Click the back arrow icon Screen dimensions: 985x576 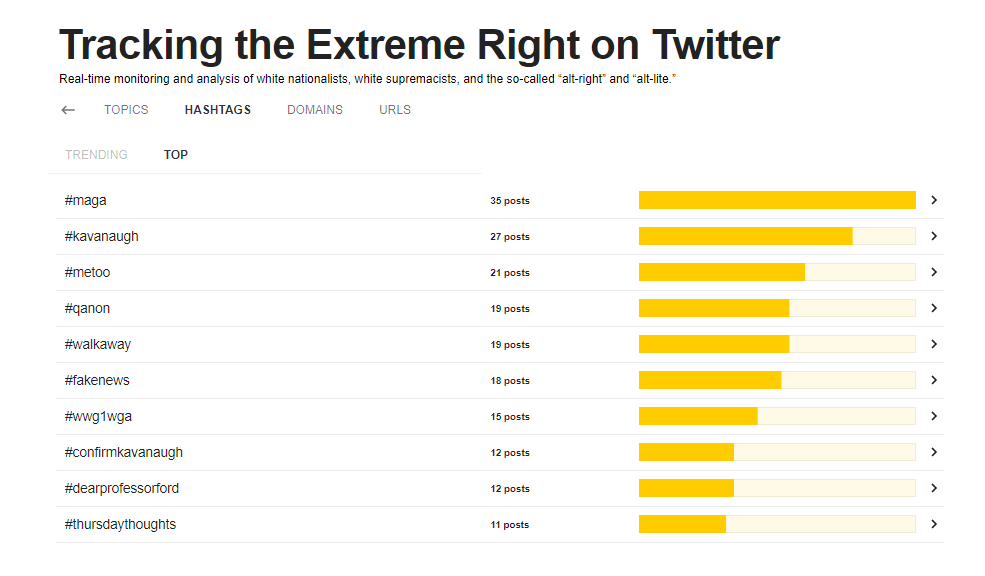pos(68,110)
